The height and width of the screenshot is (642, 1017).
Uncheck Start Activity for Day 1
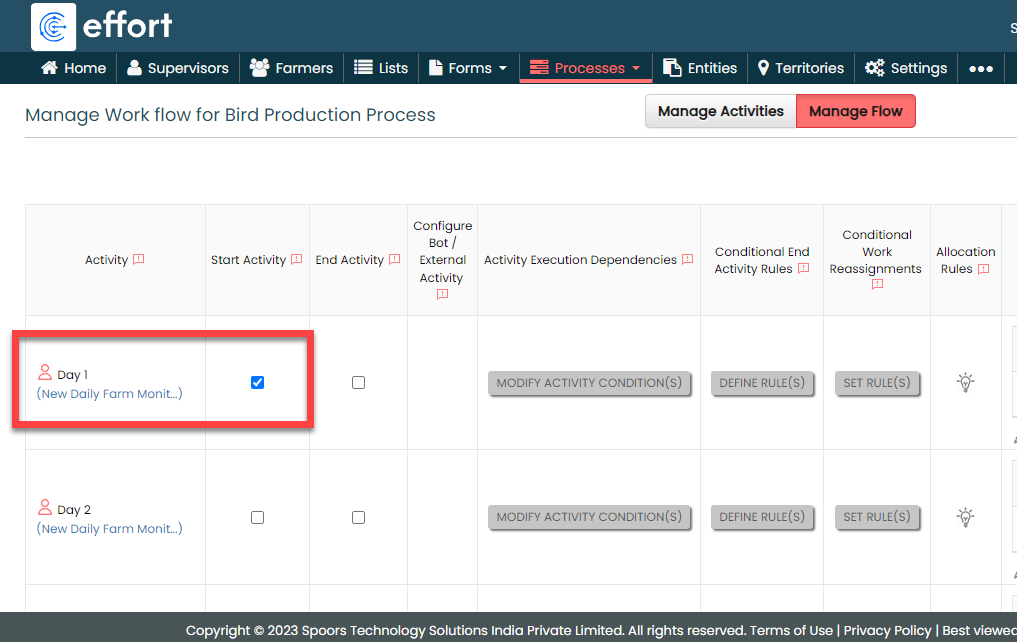click(x=258, y=383)
